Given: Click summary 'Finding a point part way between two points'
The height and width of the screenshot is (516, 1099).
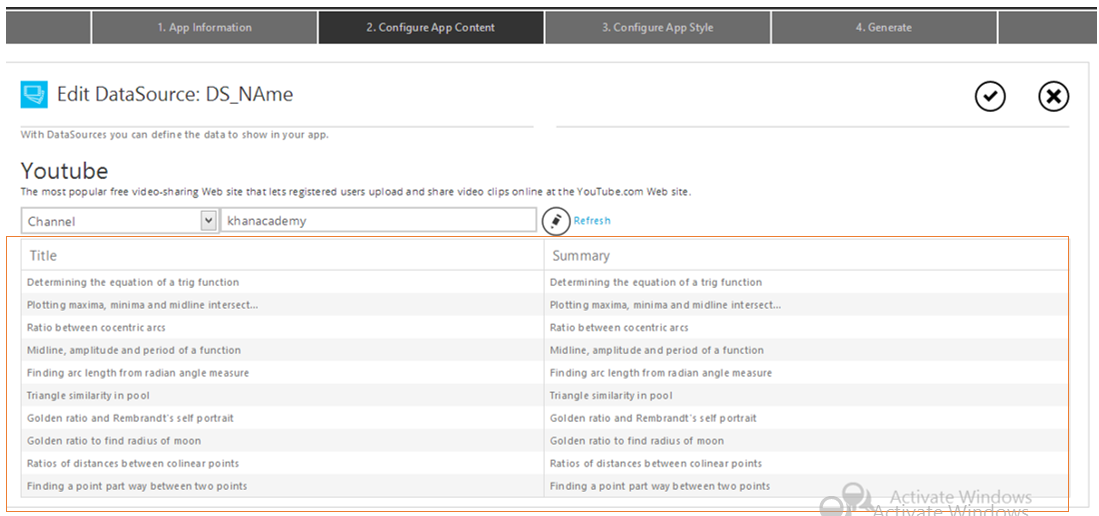Looking at the screenshot, I should 660,486.
